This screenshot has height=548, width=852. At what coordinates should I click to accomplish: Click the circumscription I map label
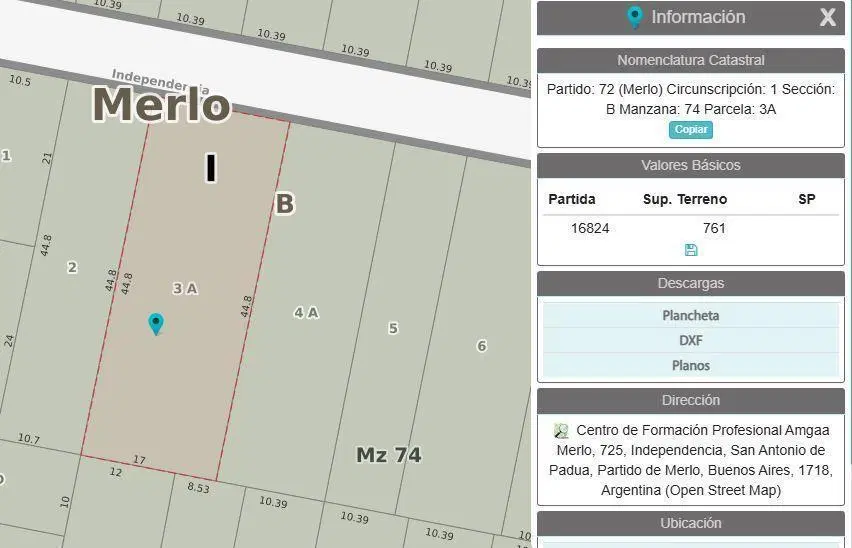211,168
